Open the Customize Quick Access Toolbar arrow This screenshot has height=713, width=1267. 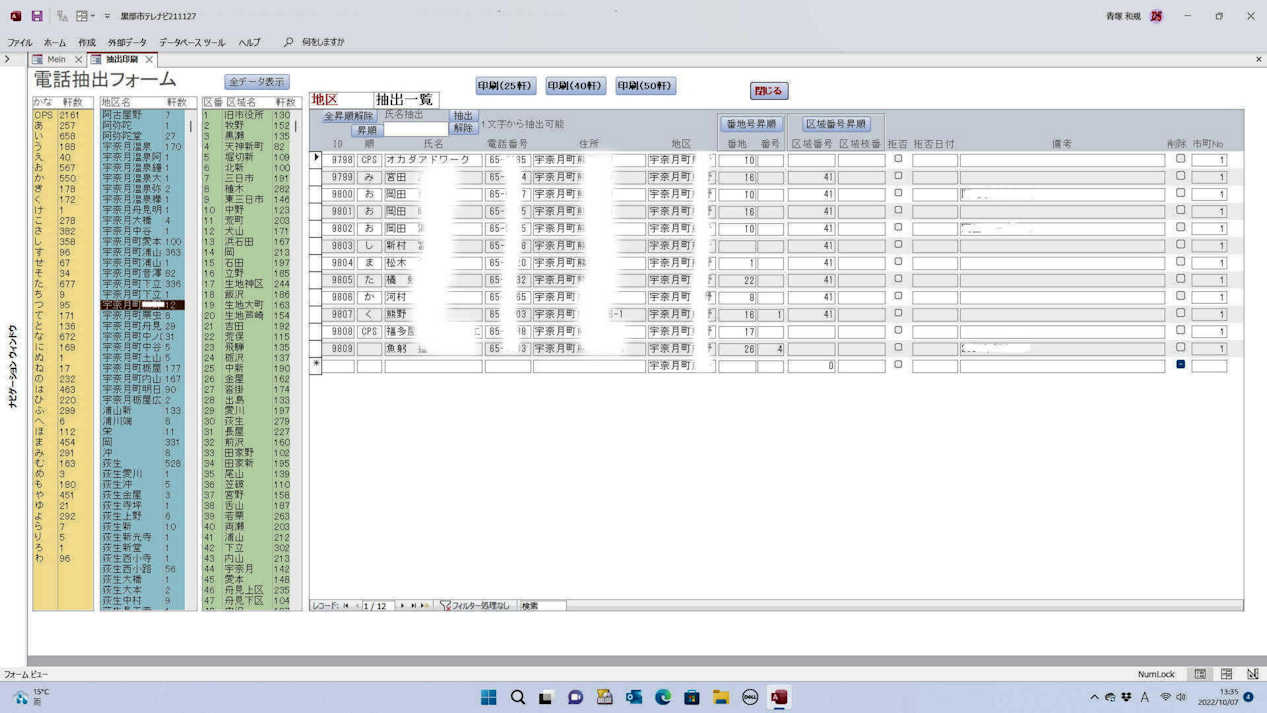click(x=107, y=17)
